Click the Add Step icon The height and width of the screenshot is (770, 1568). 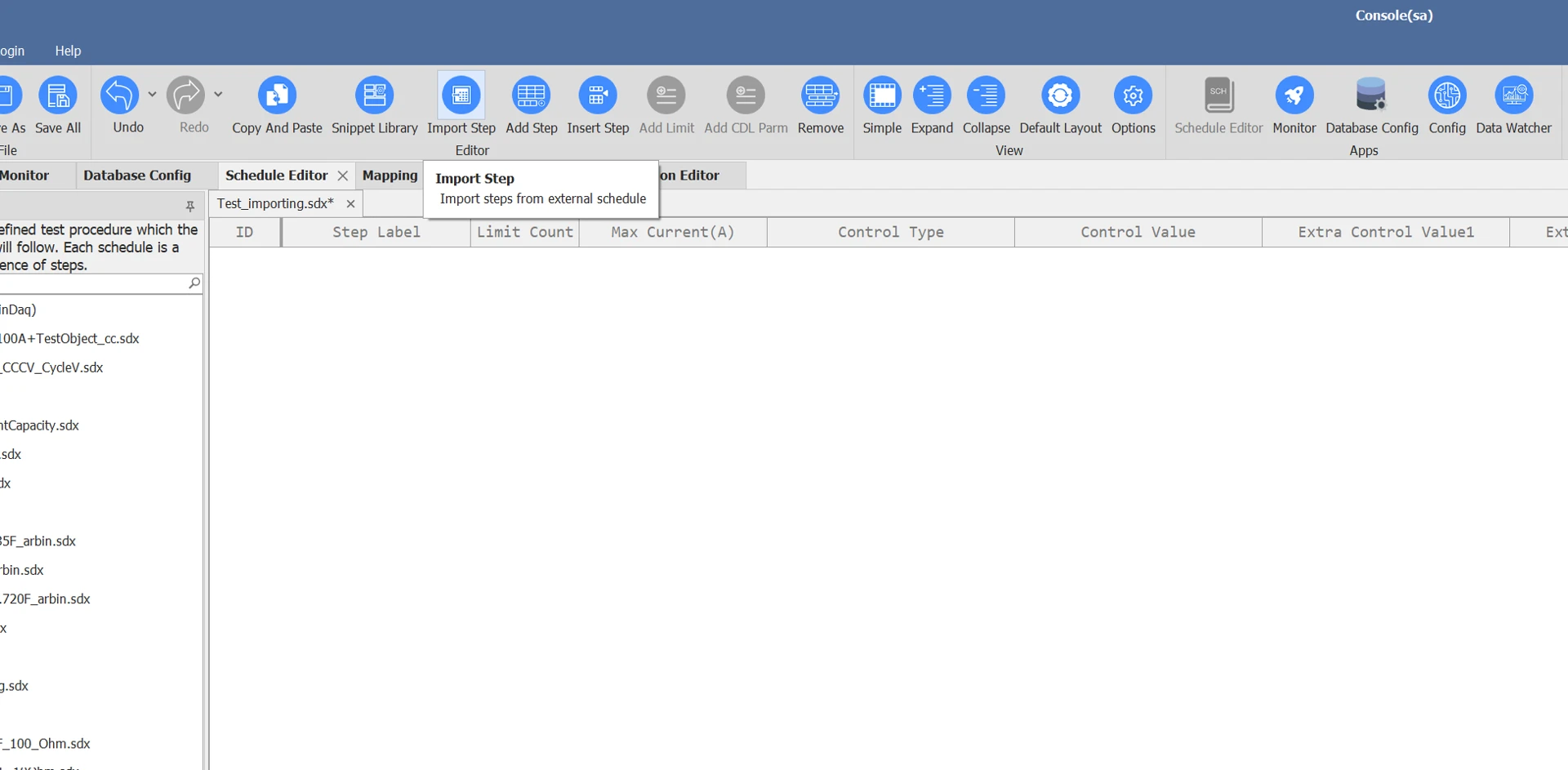532,96
